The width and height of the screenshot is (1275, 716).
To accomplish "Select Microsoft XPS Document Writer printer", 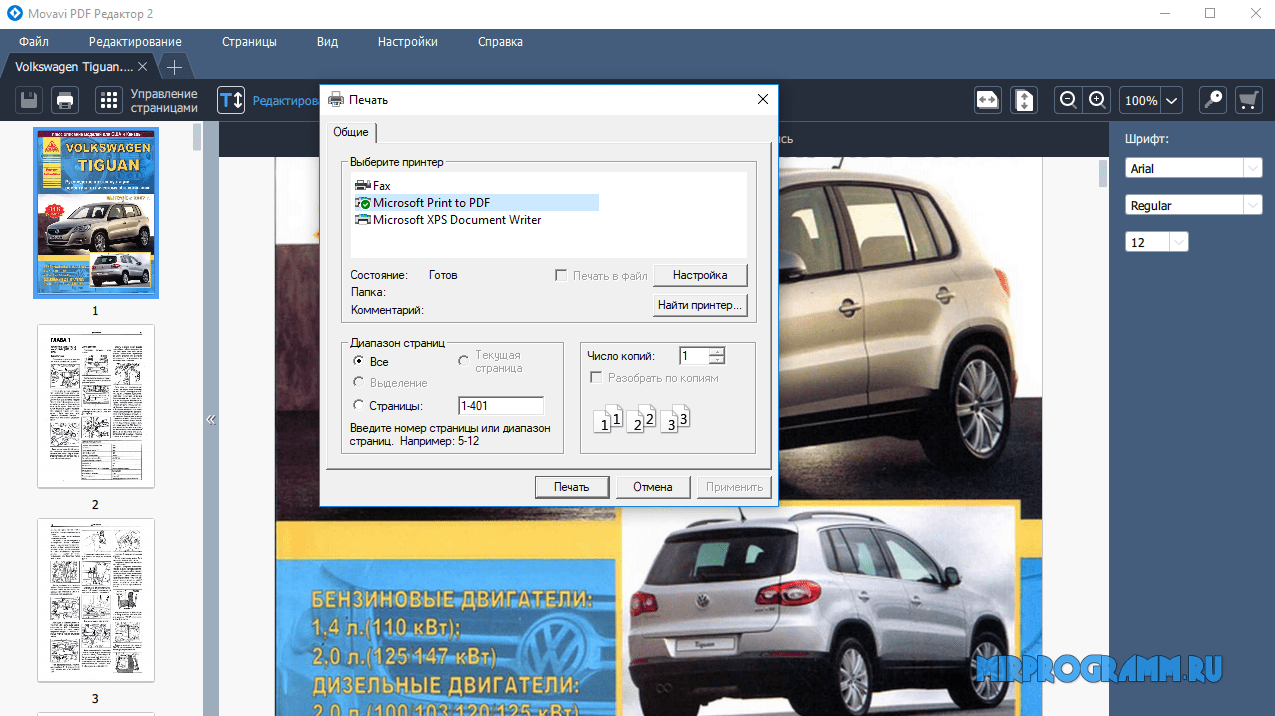I will click(448, 220).
